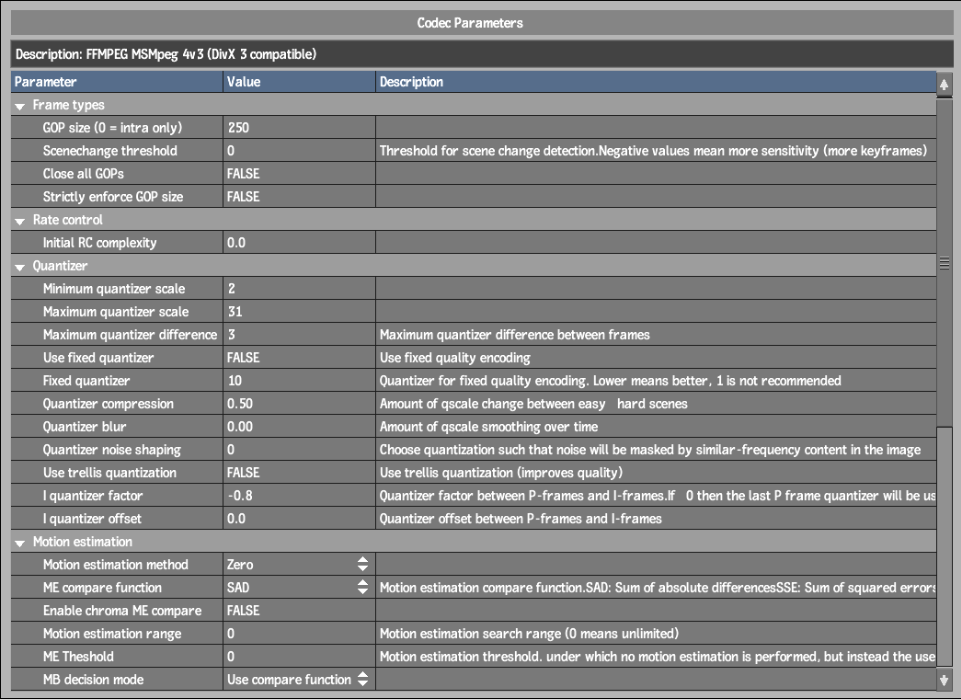Toggle Use trellis quantization value
This screenshot has height=700, width=961.
(299, 473)
